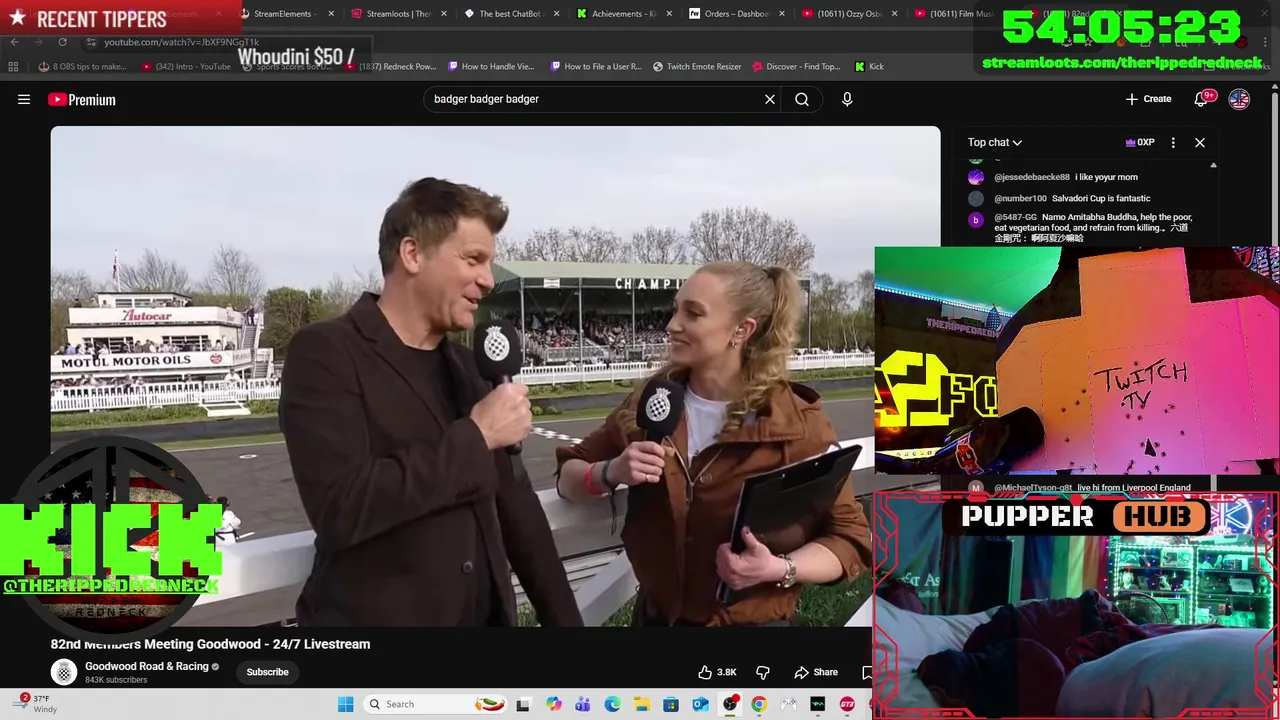Close The best ChatBot browser tab
Image resolution: width=1280 pixels, height=720 pixels.
coord(556,14)
